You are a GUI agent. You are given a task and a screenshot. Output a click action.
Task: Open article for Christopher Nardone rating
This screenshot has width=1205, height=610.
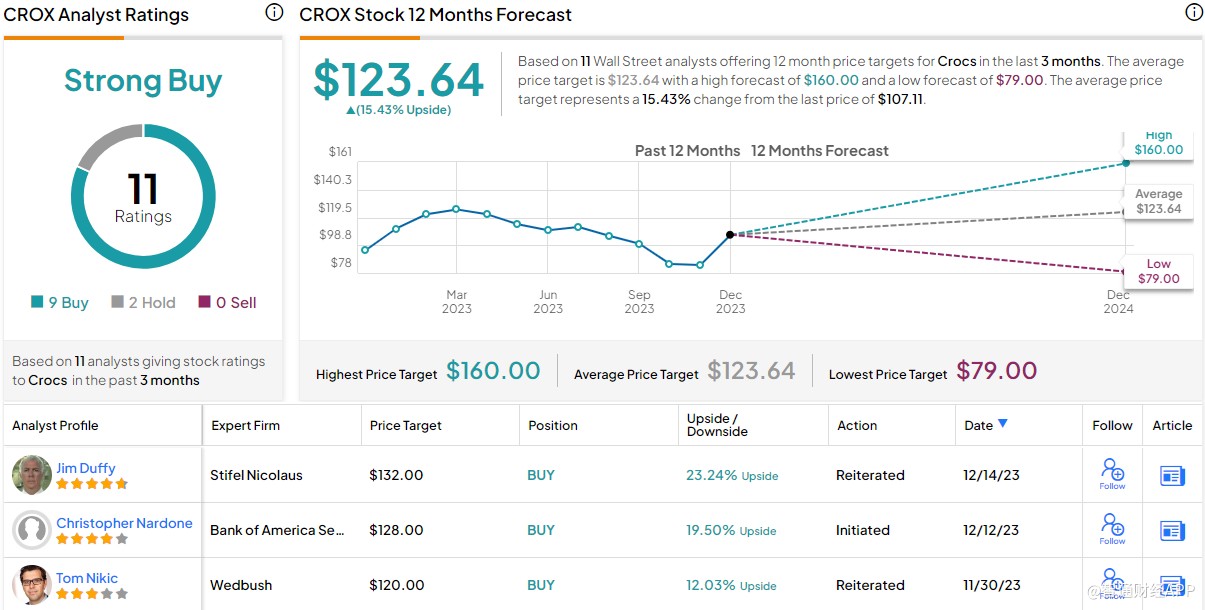coord(1172,531)
